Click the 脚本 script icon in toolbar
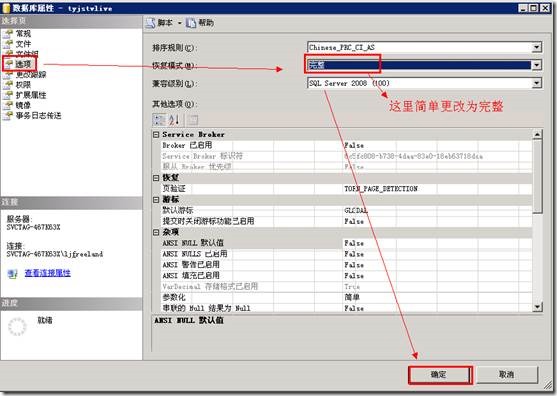The height and width of the screenshot is (396, 557). (x=151, y=23)
